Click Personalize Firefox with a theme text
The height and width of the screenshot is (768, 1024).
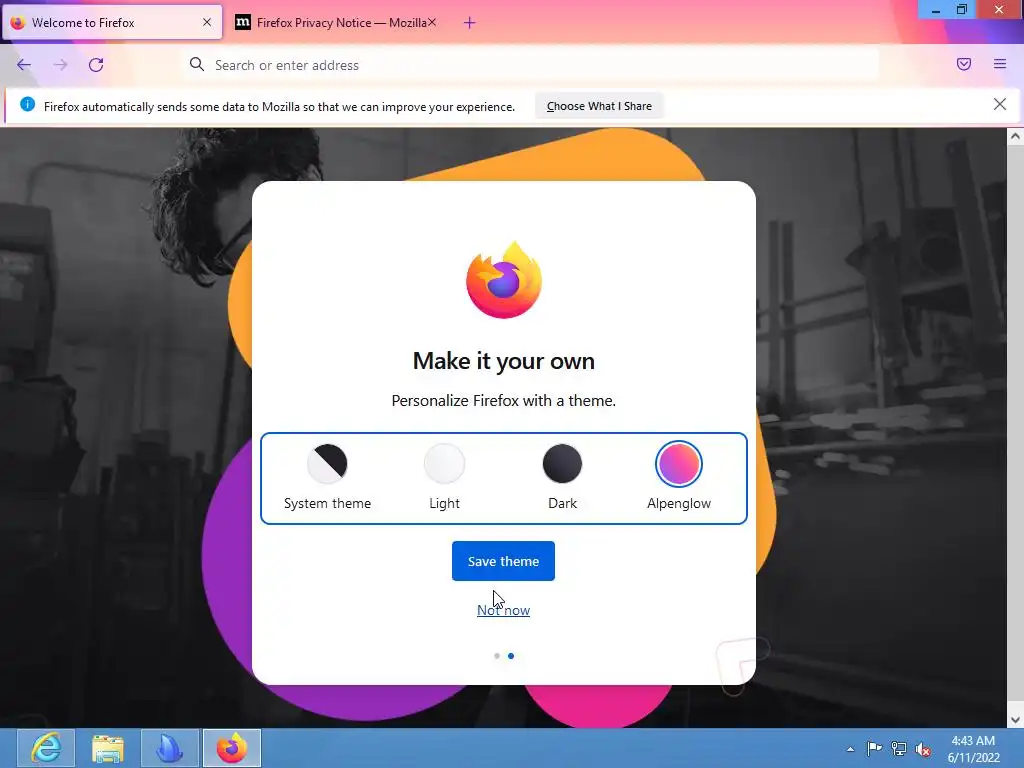(x=504, y=400)
